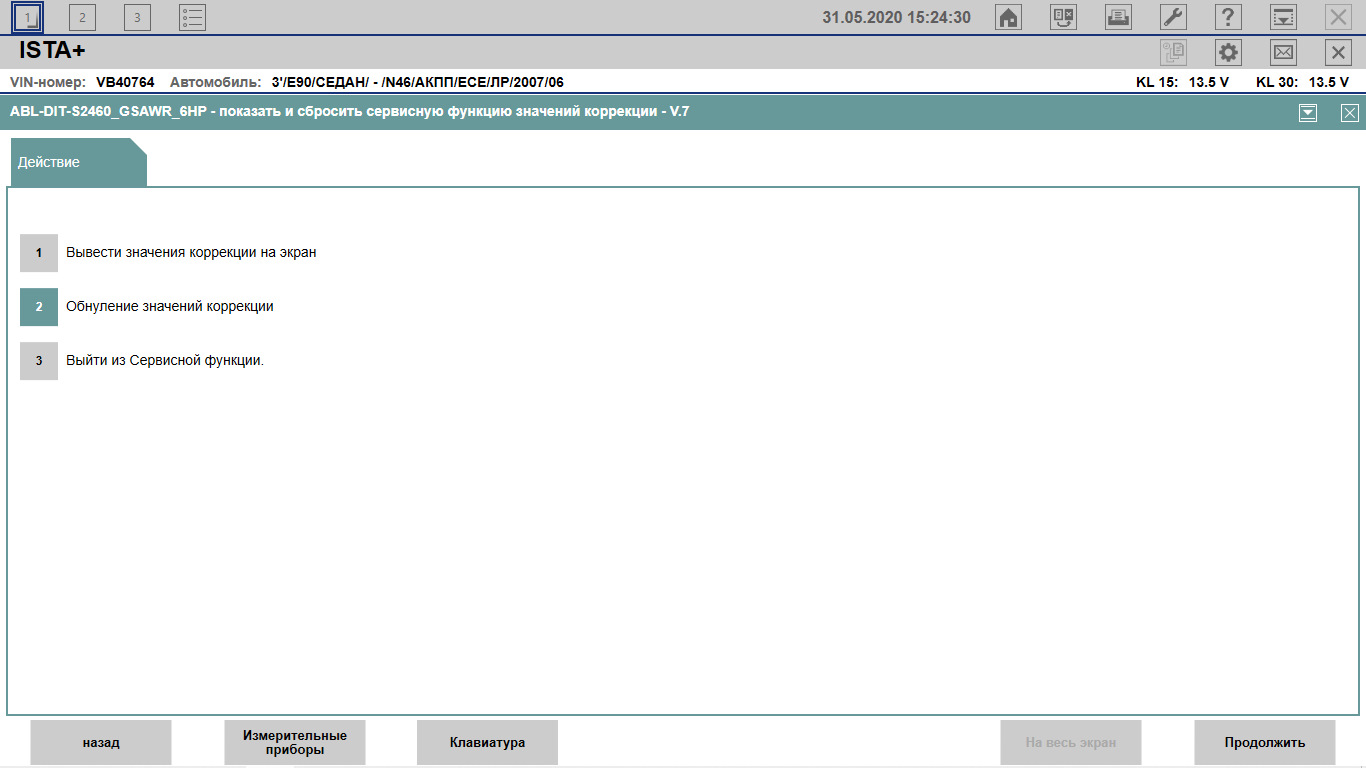The image size is (1366, 768).
Task: Close the ISTA+ session with X
Action: pos(1338,52)
